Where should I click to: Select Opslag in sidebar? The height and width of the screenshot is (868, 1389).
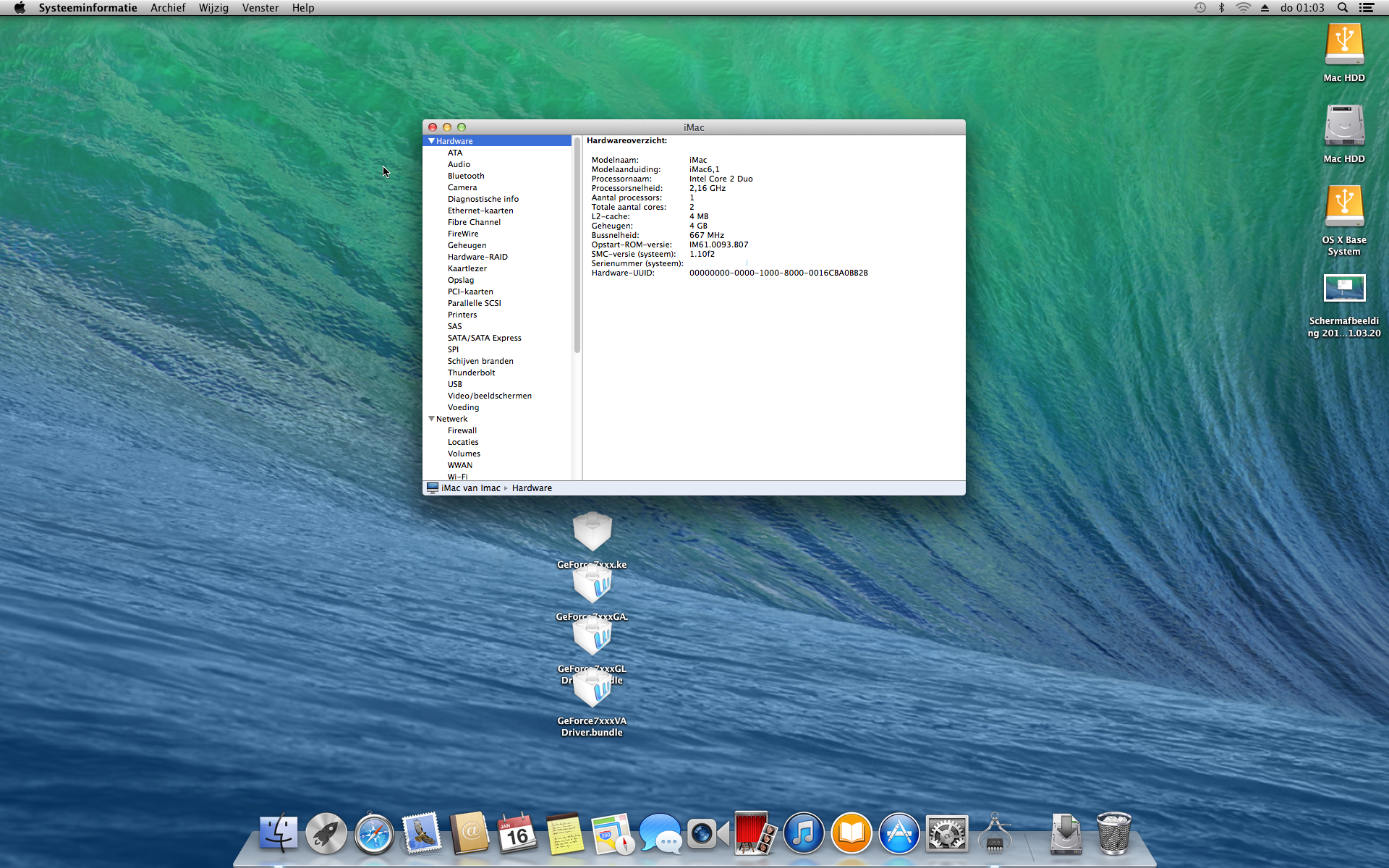point(461,280)
